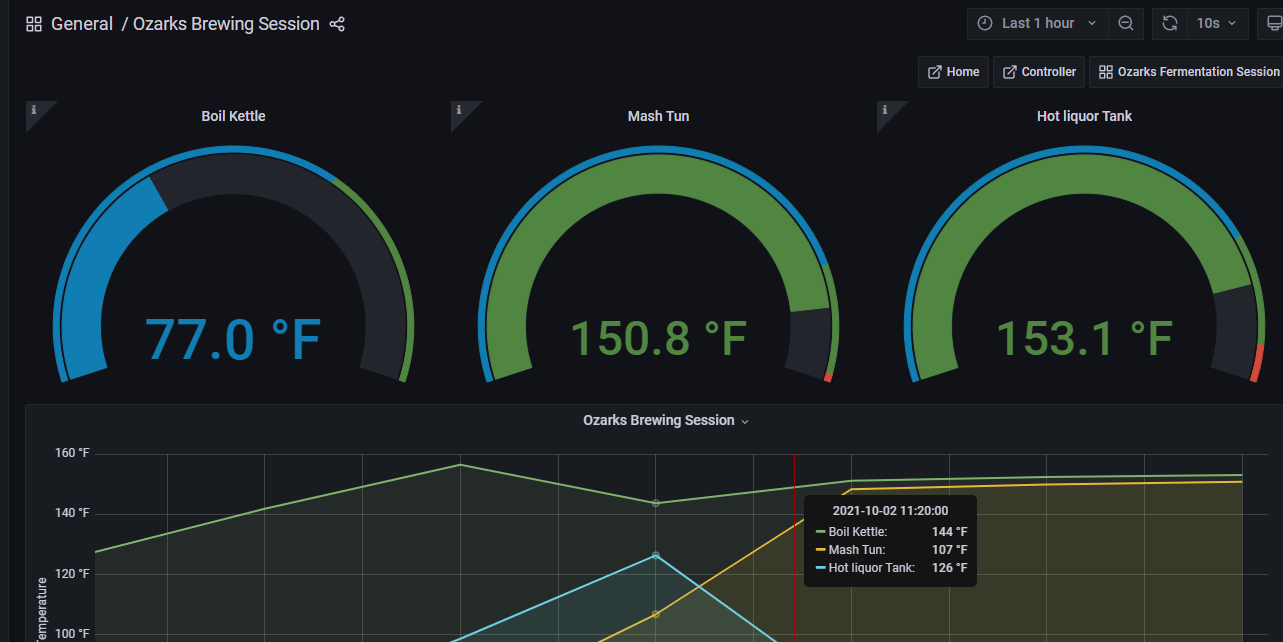Viewport: 1283px width, 642px height.
Task: Click the dashboards grid icon beside General
Action: pyautogui.click(x=34, y=24)
